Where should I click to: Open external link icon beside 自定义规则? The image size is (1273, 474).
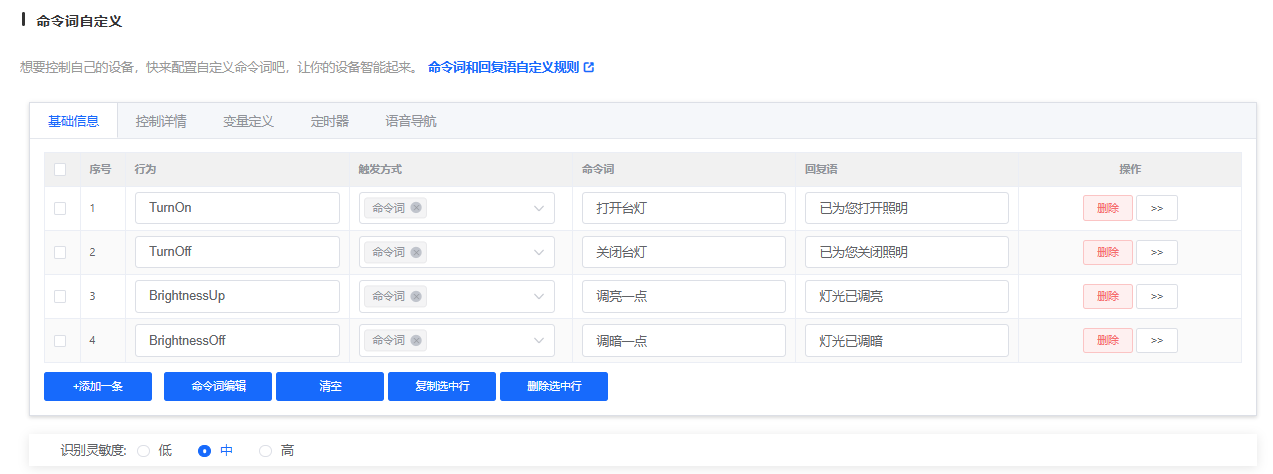tap(589, 68)
